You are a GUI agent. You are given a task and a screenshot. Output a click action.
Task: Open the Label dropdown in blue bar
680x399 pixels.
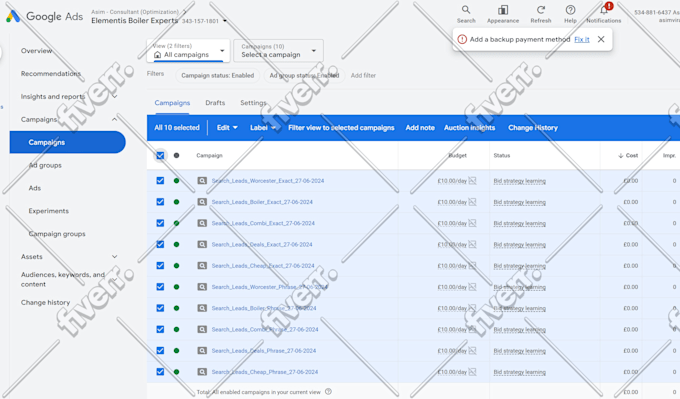click(x=263, y=128)
